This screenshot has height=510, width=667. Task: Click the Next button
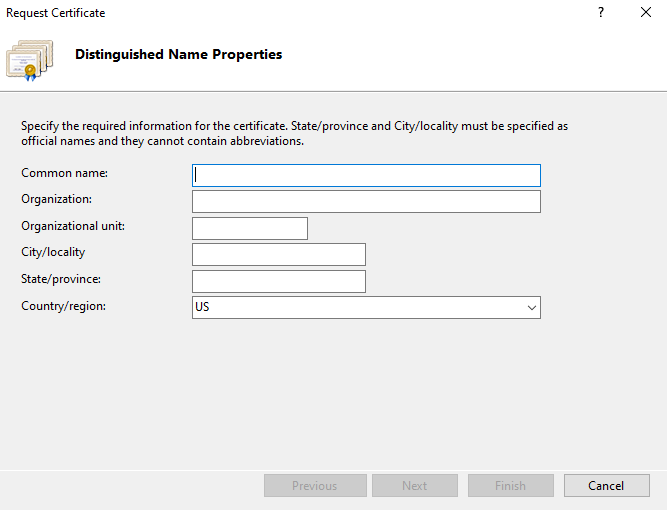[414, 486]
